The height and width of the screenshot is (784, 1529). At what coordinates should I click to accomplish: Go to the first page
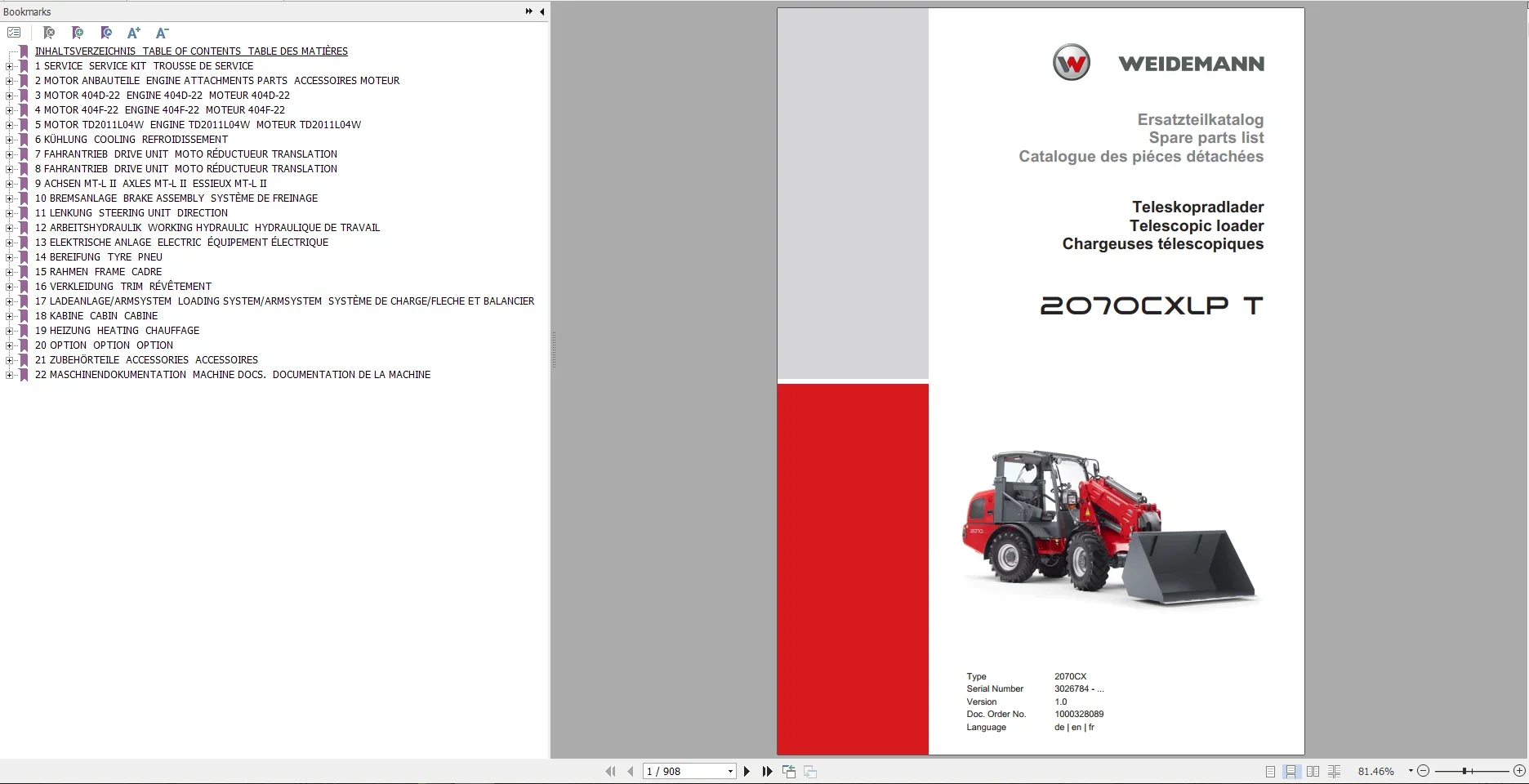pos(610,771)
